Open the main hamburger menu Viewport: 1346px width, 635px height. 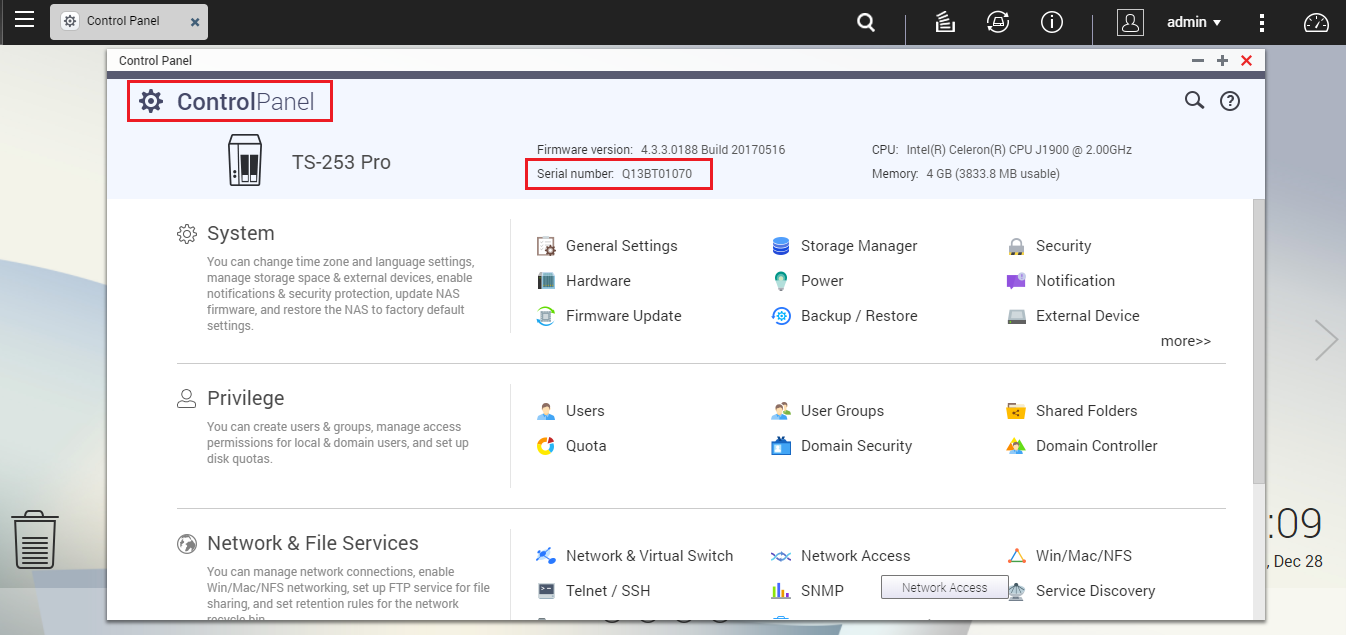coord(24,19)
